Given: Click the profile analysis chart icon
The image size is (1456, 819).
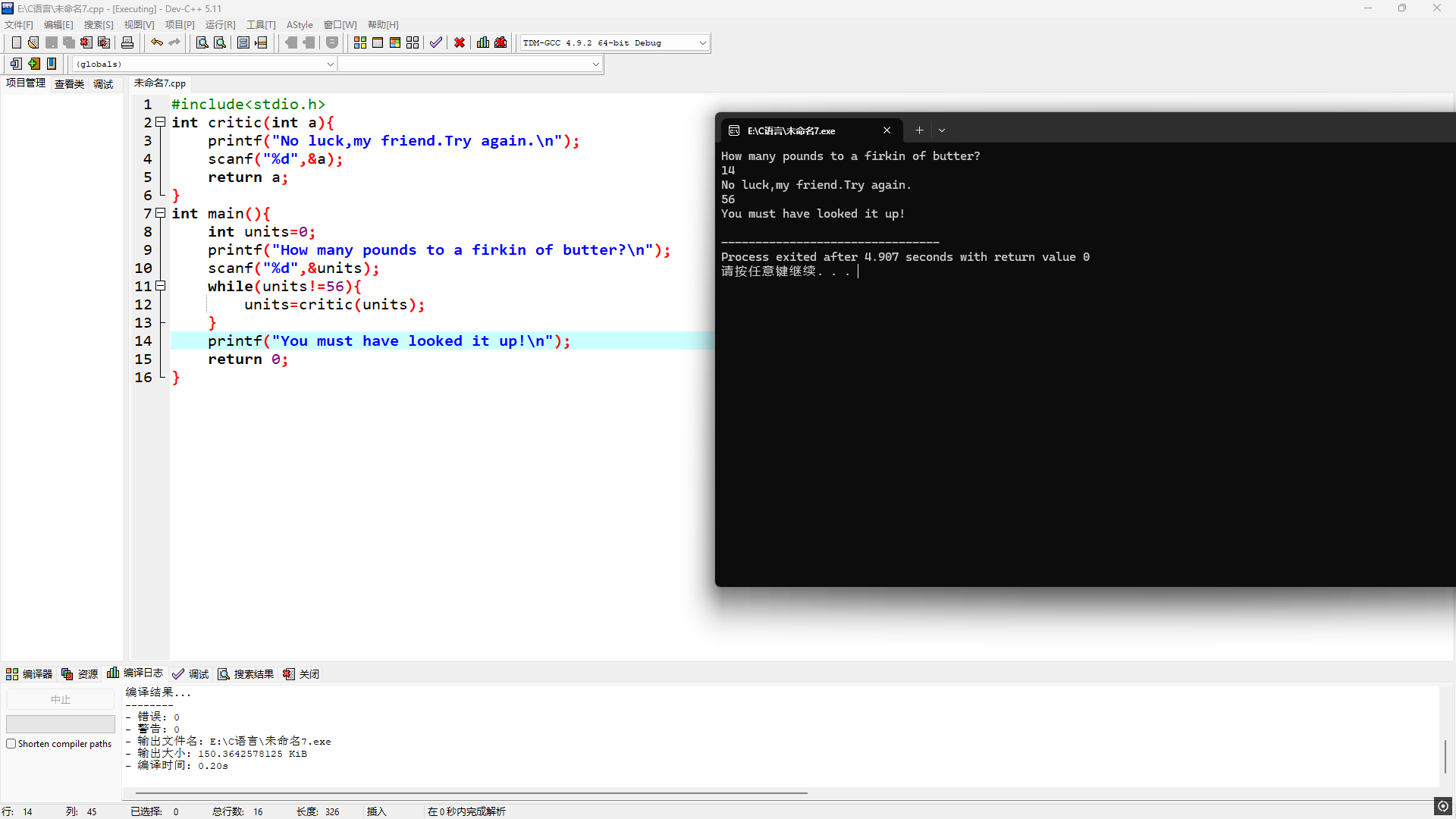Looking at the screenshot, I should click(483, 42).
